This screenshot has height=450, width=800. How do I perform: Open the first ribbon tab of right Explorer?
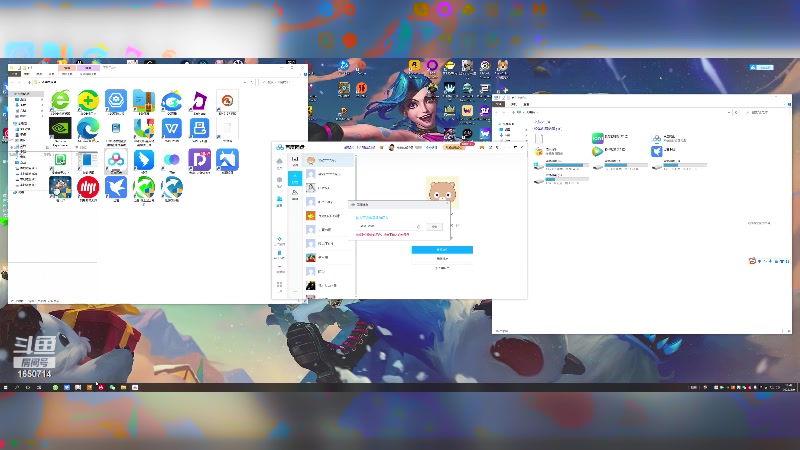pyautogui.click(x=499, y=104)
